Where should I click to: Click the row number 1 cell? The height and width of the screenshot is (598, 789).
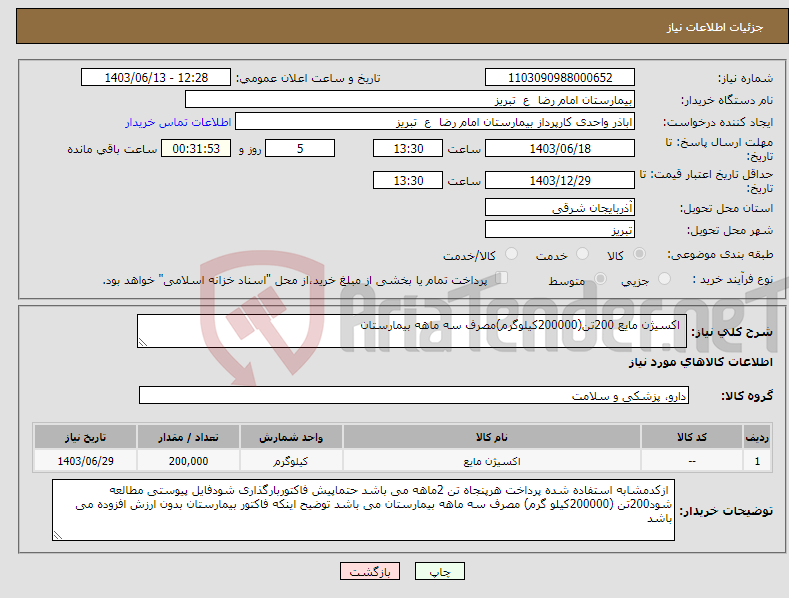point(757,461)
